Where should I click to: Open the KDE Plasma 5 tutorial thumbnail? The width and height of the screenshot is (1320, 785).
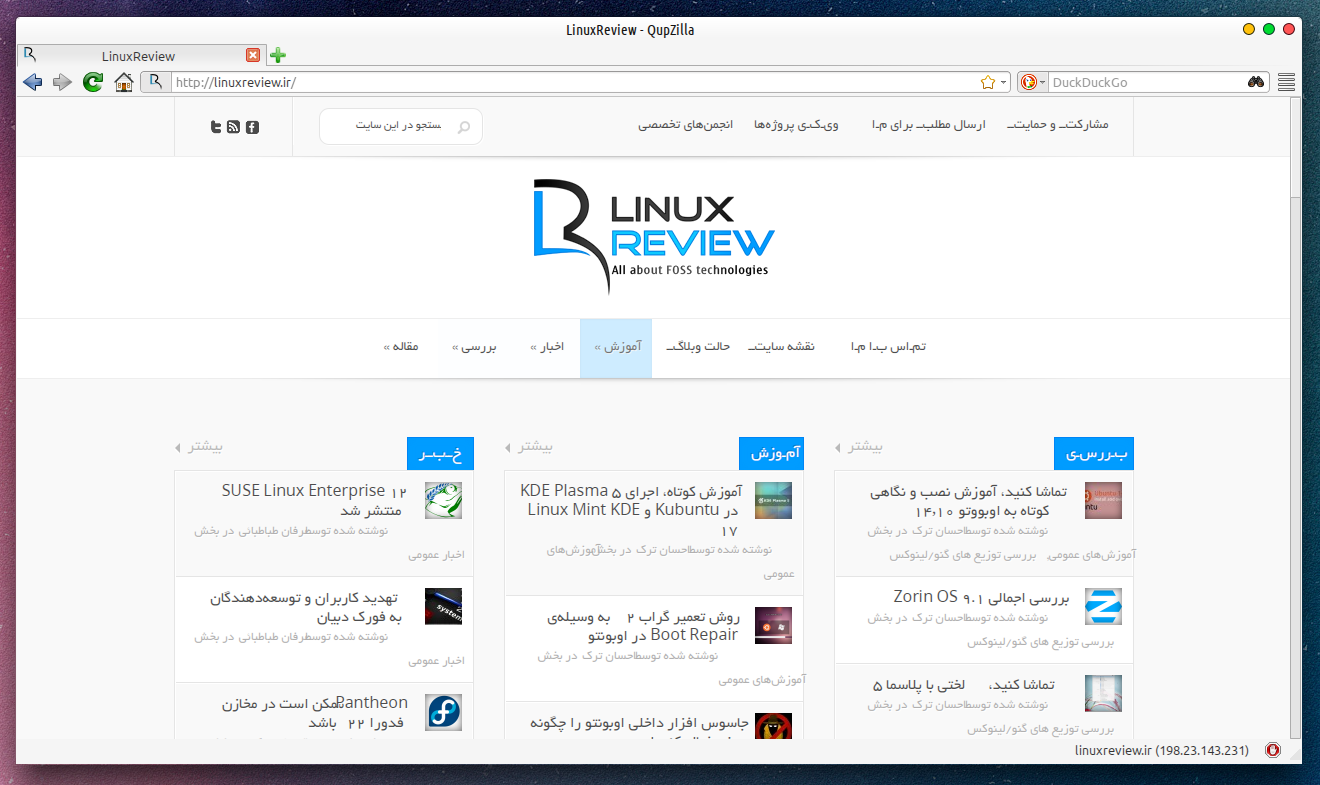773,500
